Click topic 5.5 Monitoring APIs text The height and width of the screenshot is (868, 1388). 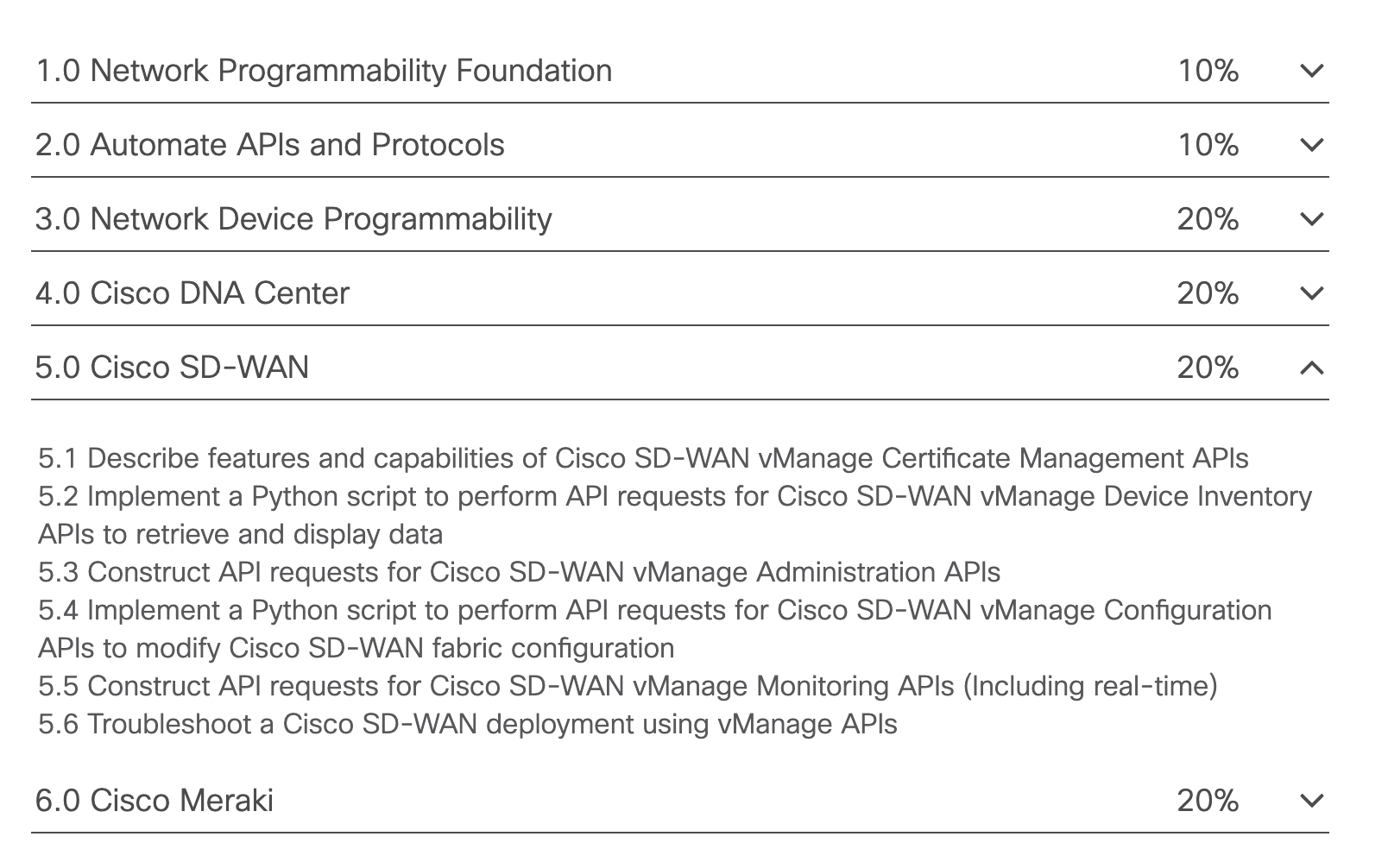(628, 686)
